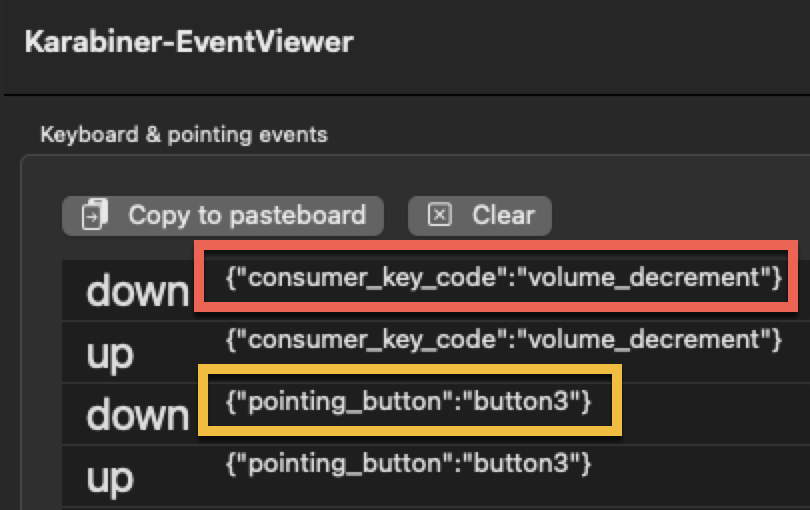Select the yellow-highlighted button3 down event

pos(409,401)
